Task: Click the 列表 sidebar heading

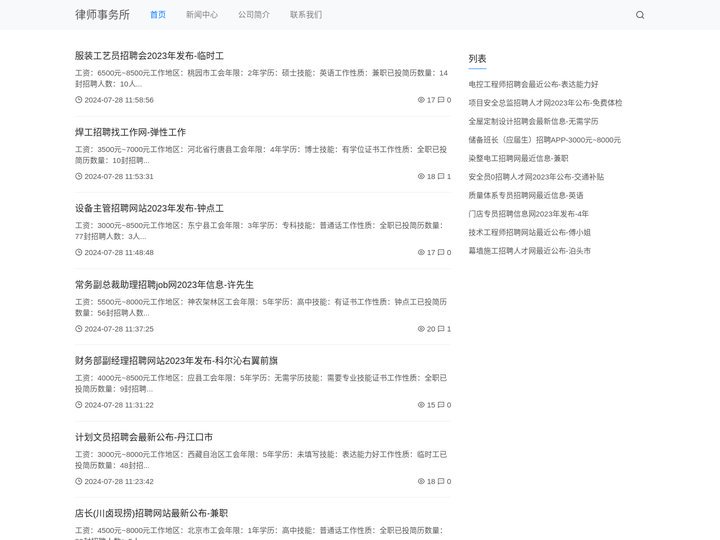Action: [477, 59]
